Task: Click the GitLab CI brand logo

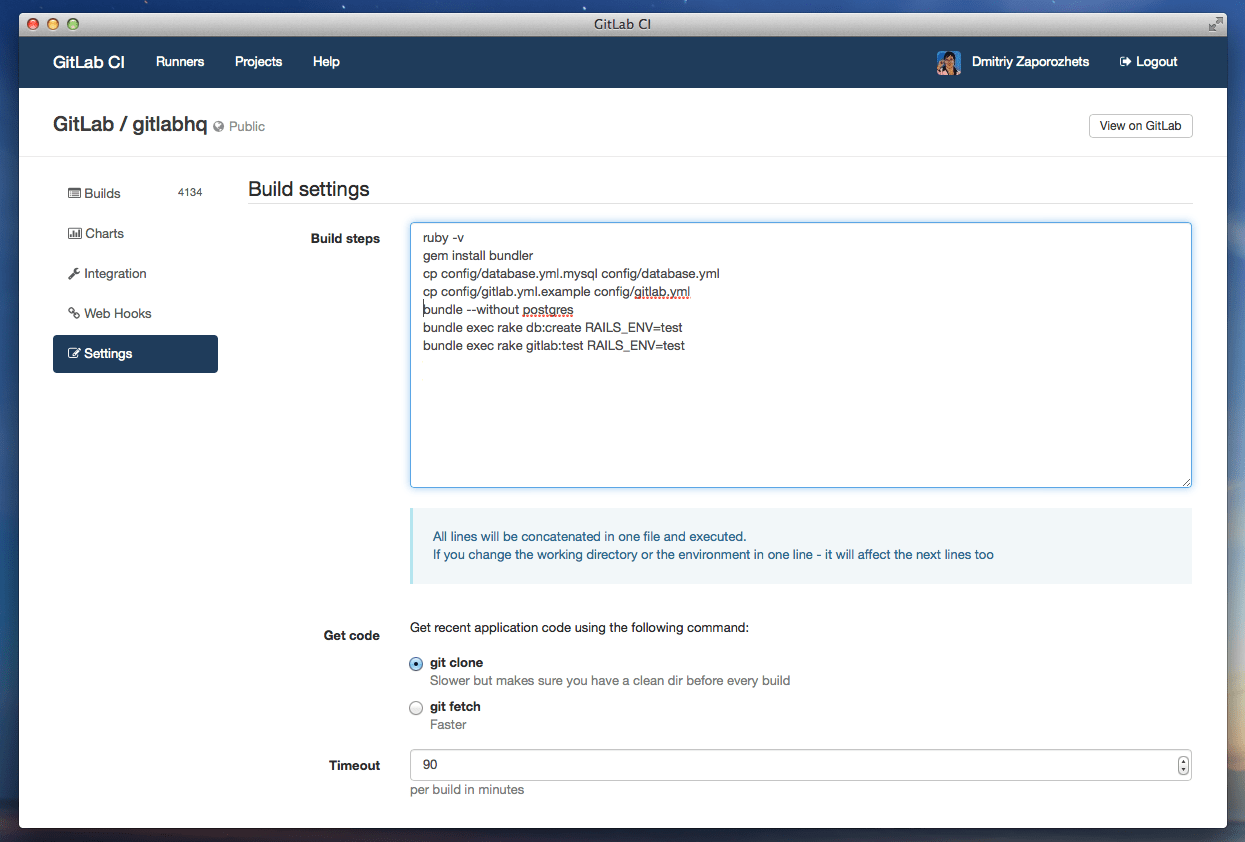Action: point(89,62)
